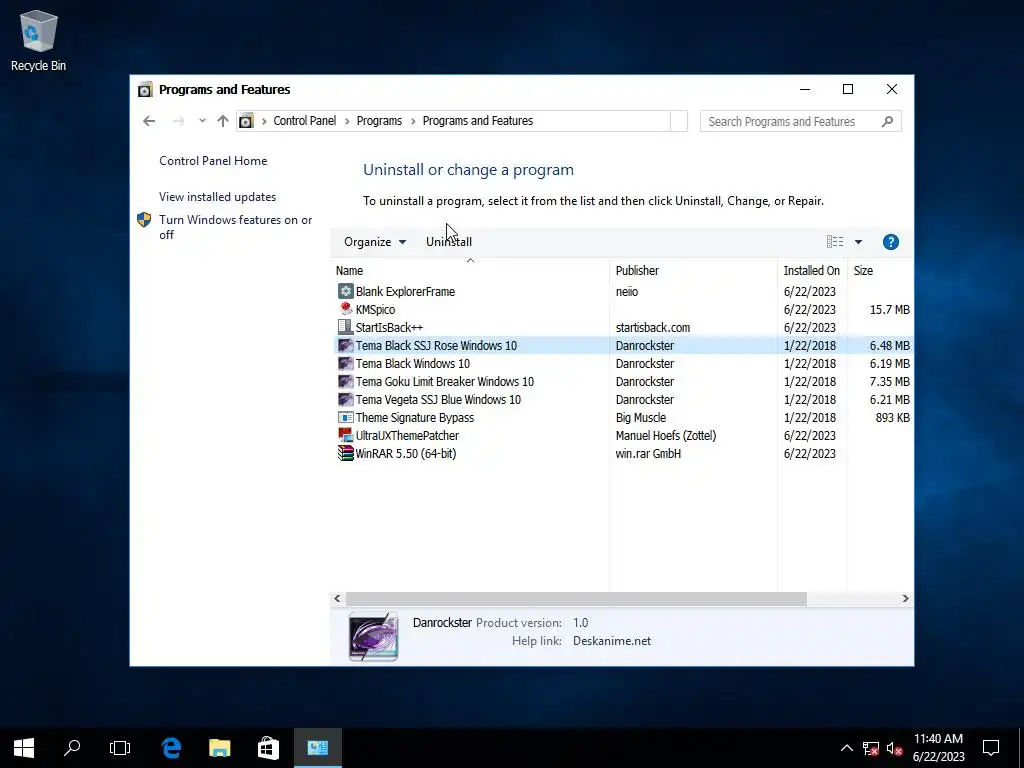1024x768 pixels.
Task: Click the Programs breadcrumb
Action: pos(379,121)
